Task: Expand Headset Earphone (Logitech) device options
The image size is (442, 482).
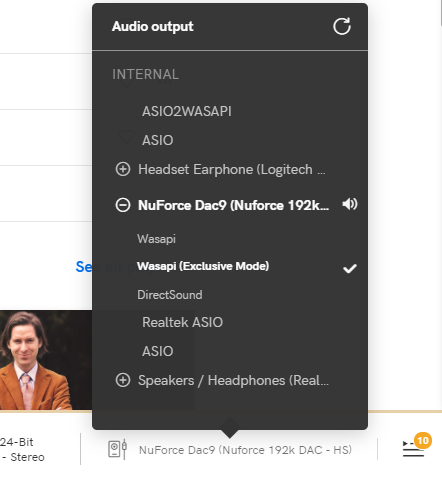Action: point(123,169)
